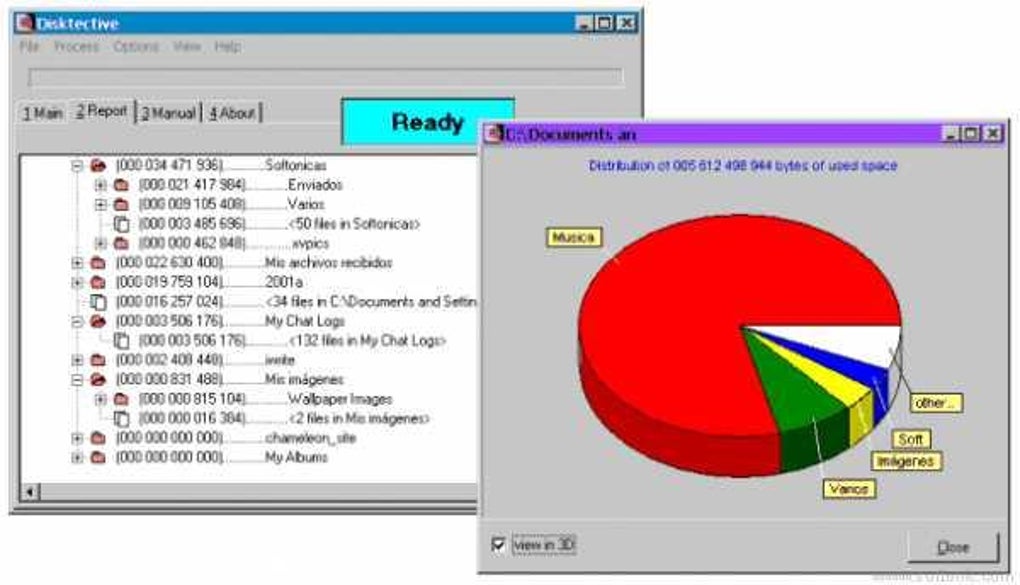The image size is (1020, 585).
Task: Click the left arrow of the horizontal scrollbar
Action: pyautogui.click(x=30, y=492)
